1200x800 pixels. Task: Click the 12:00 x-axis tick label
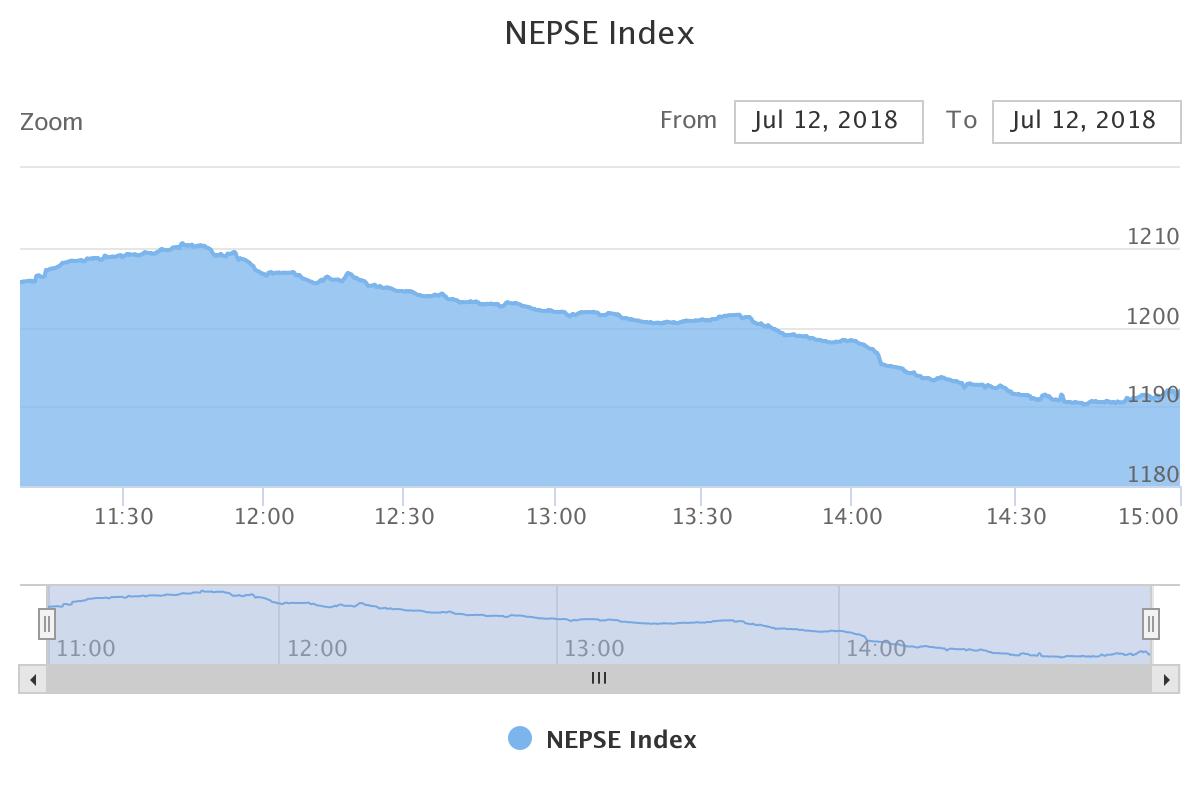coord(264,516)
